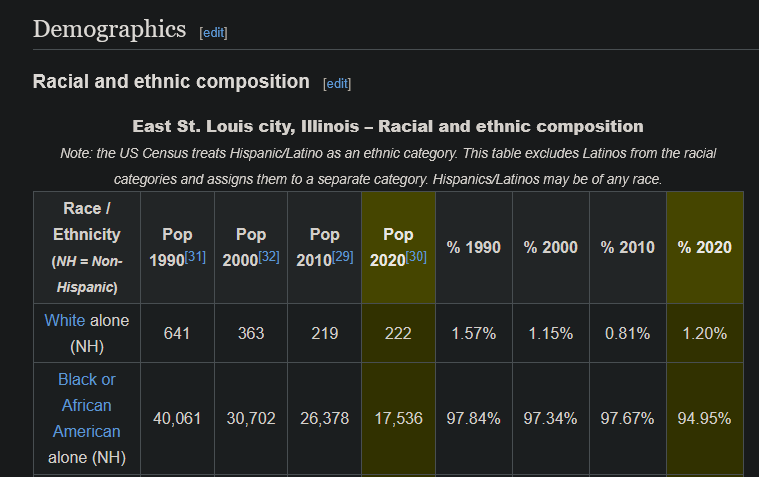Click the italic note about Hispanic/Latino category

[388, 166]
